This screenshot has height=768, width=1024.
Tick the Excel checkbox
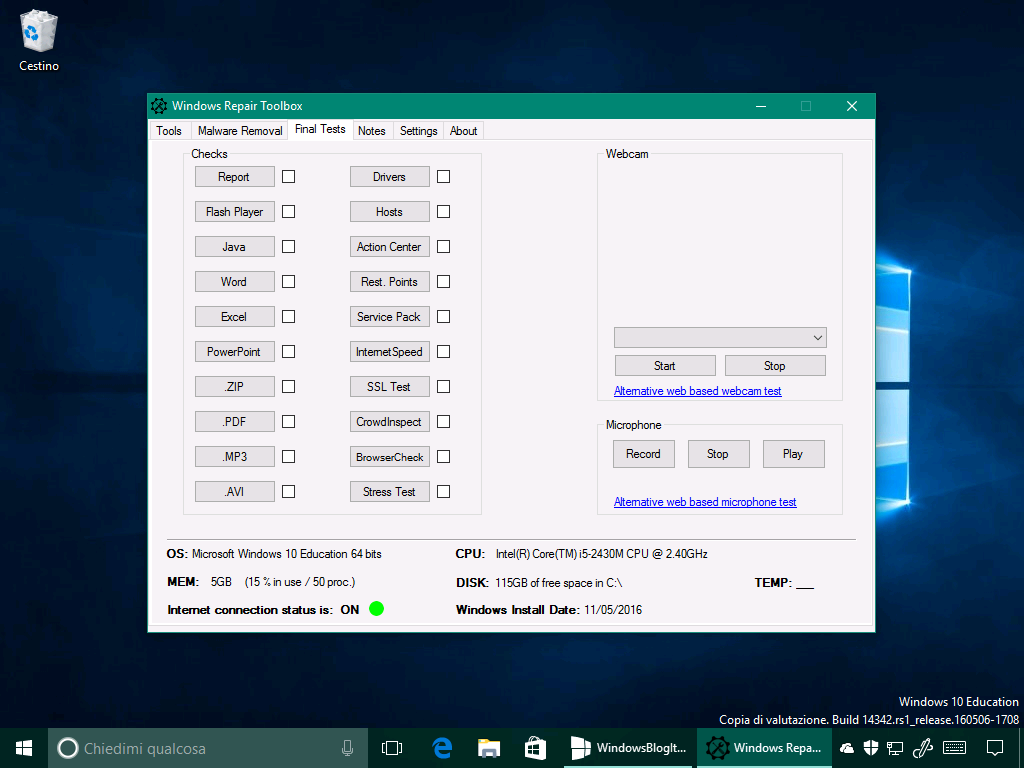coord(289,317)
